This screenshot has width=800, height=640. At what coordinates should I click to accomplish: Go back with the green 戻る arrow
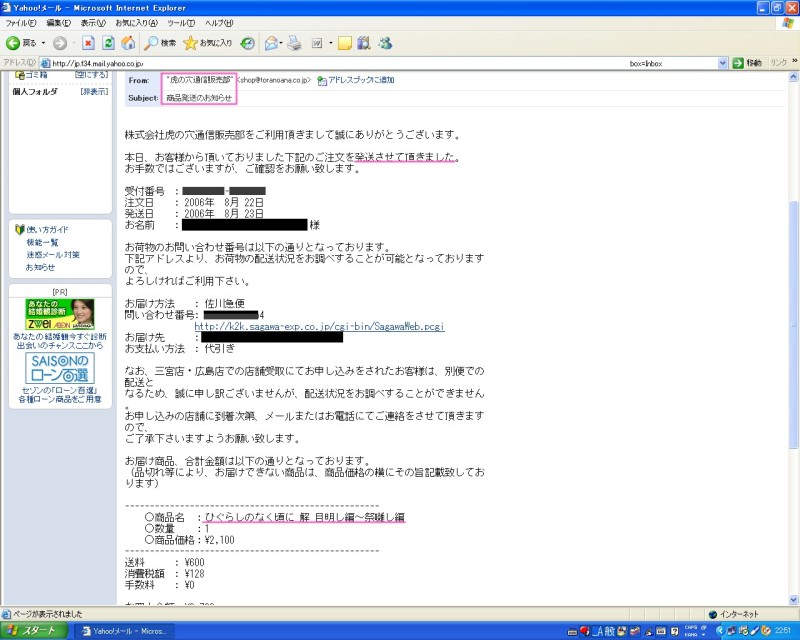click(21, 43)
